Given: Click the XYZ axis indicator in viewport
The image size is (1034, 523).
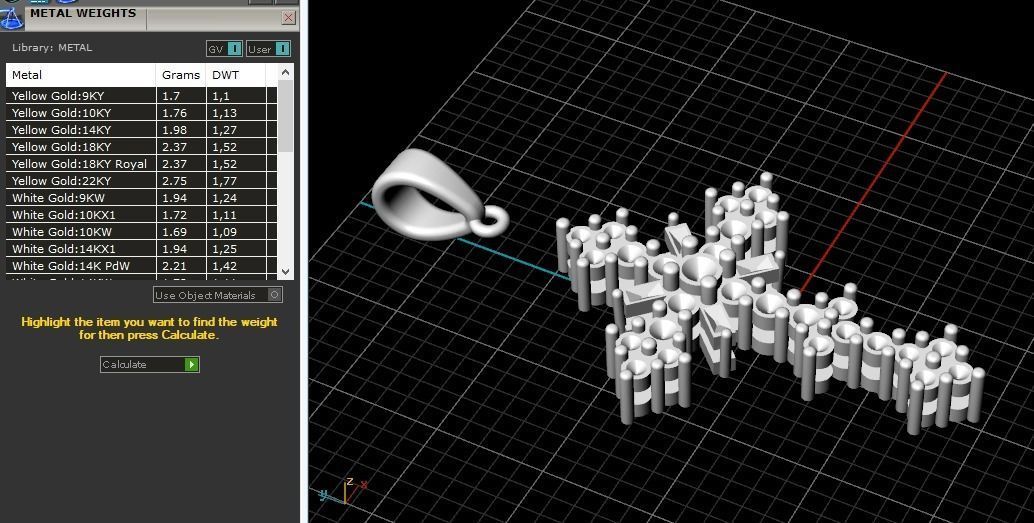Looking at the screenshot, I should coord(344,492).
